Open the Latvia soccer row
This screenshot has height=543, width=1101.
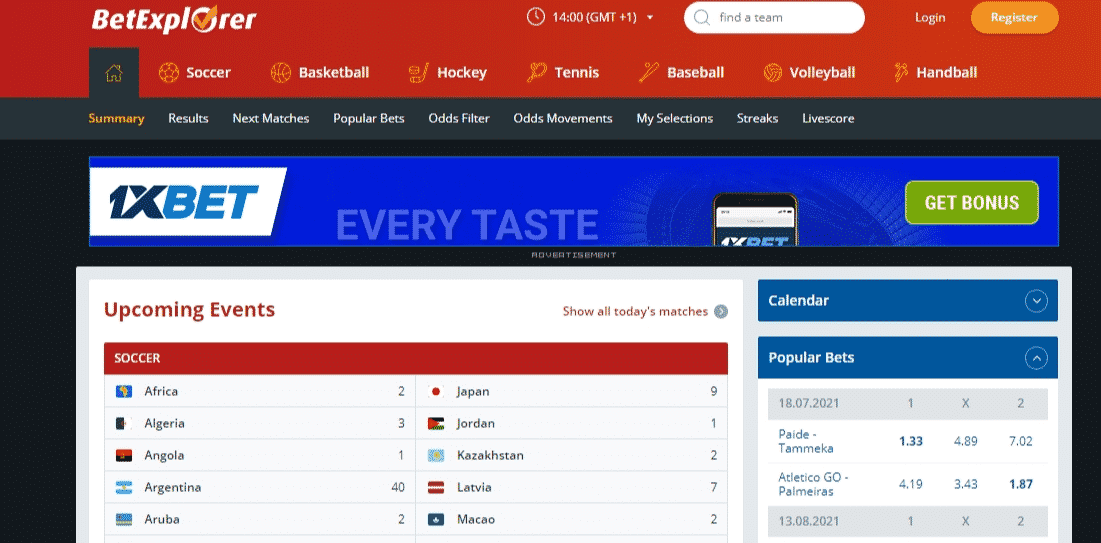click(572, 488)
